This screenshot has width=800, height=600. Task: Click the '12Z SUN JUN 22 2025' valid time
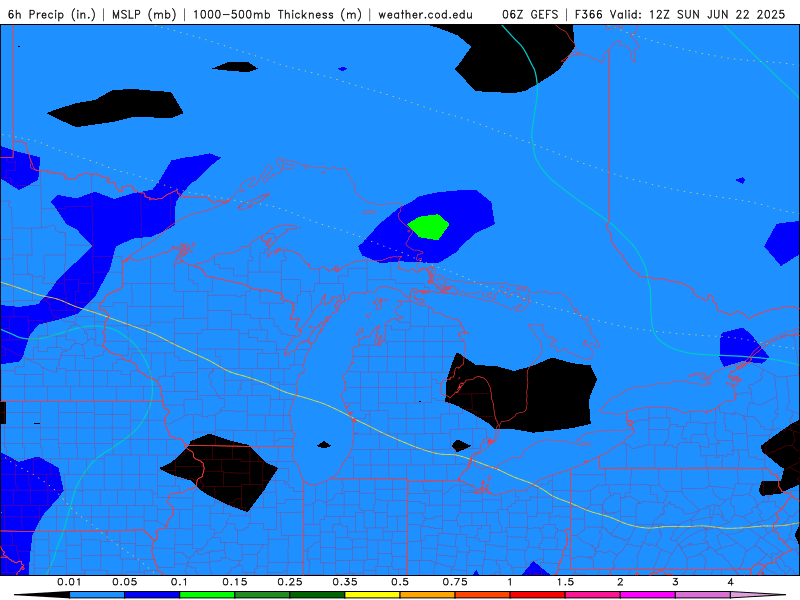tap(717, 14)
